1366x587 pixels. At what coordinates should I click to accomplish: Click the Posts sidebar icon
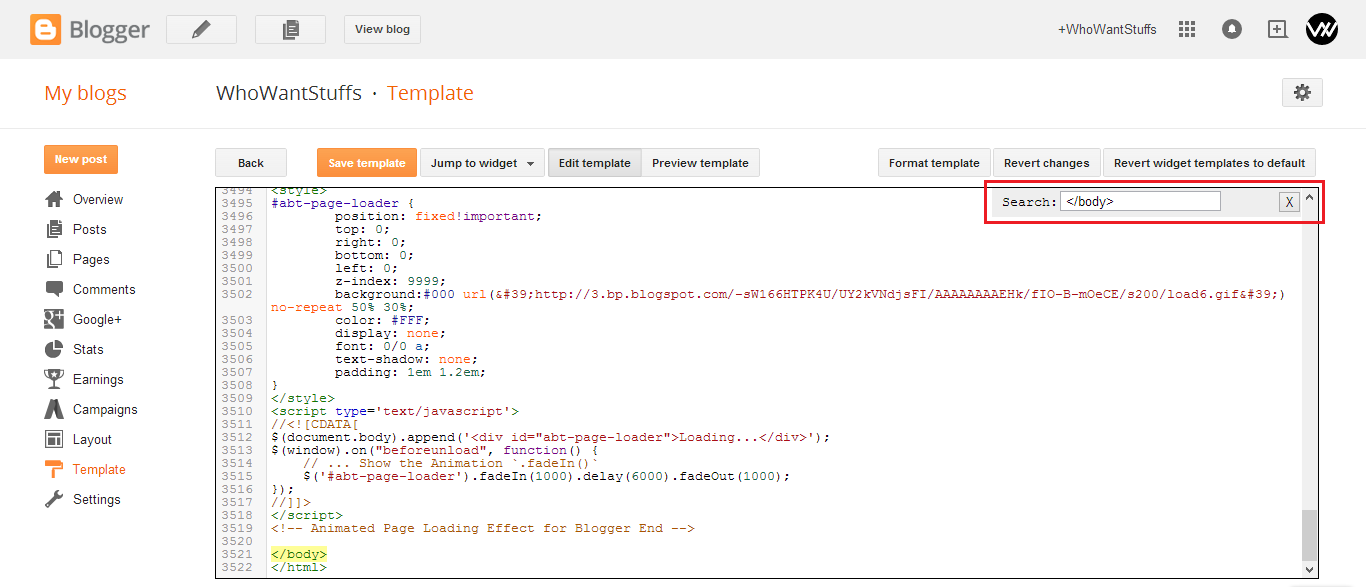pos(54,229)
